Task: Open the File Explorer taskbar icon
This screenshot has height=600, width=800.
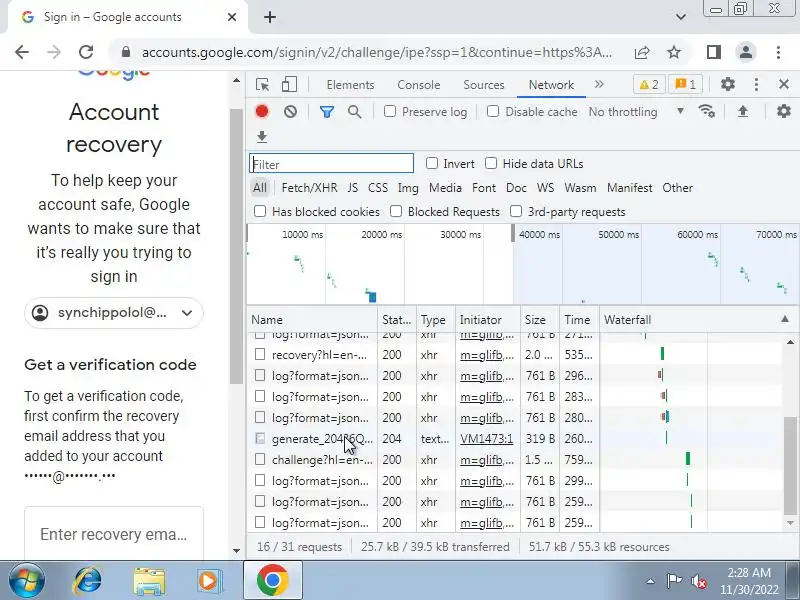Action: tap(149, 581)
